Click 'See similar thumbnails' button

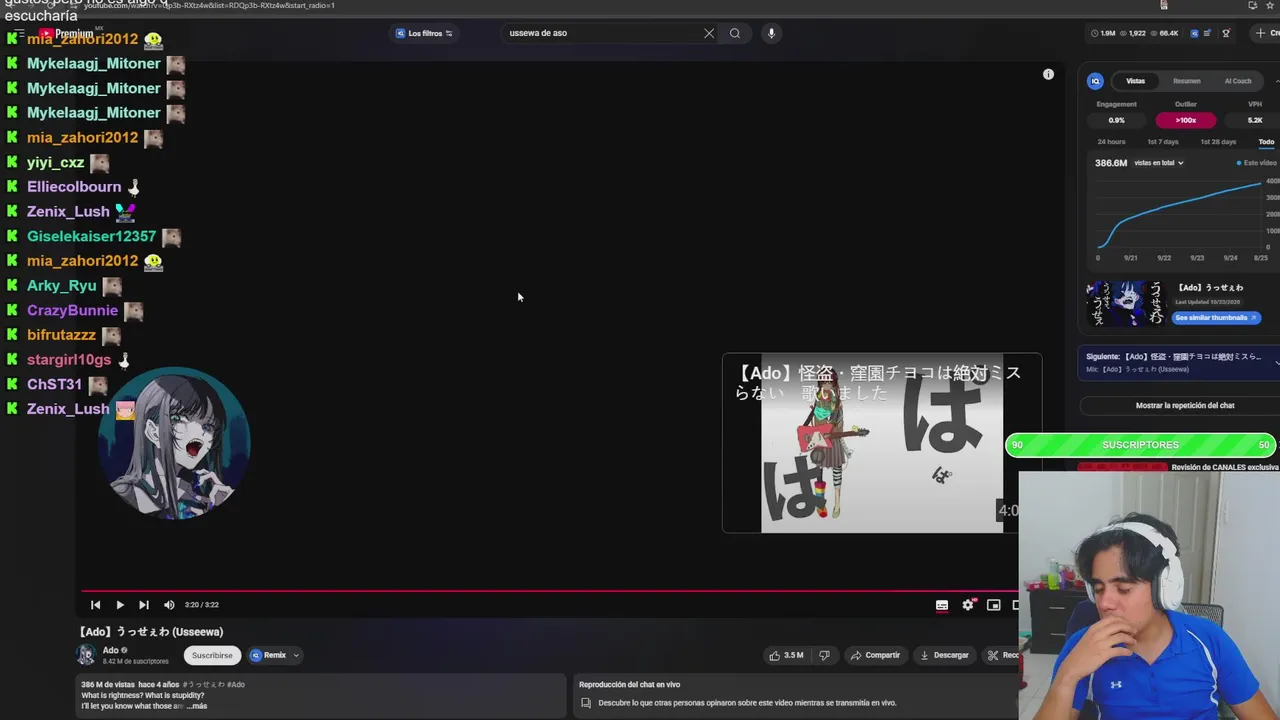(x=1216, y=318)
